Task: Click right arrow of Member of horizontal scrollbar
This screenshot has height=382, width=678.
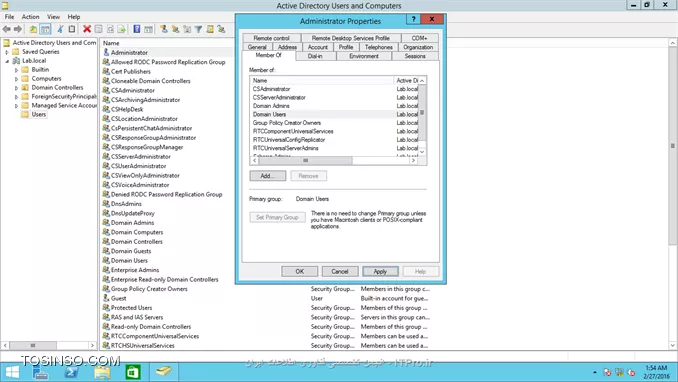Action: [413, 161]
